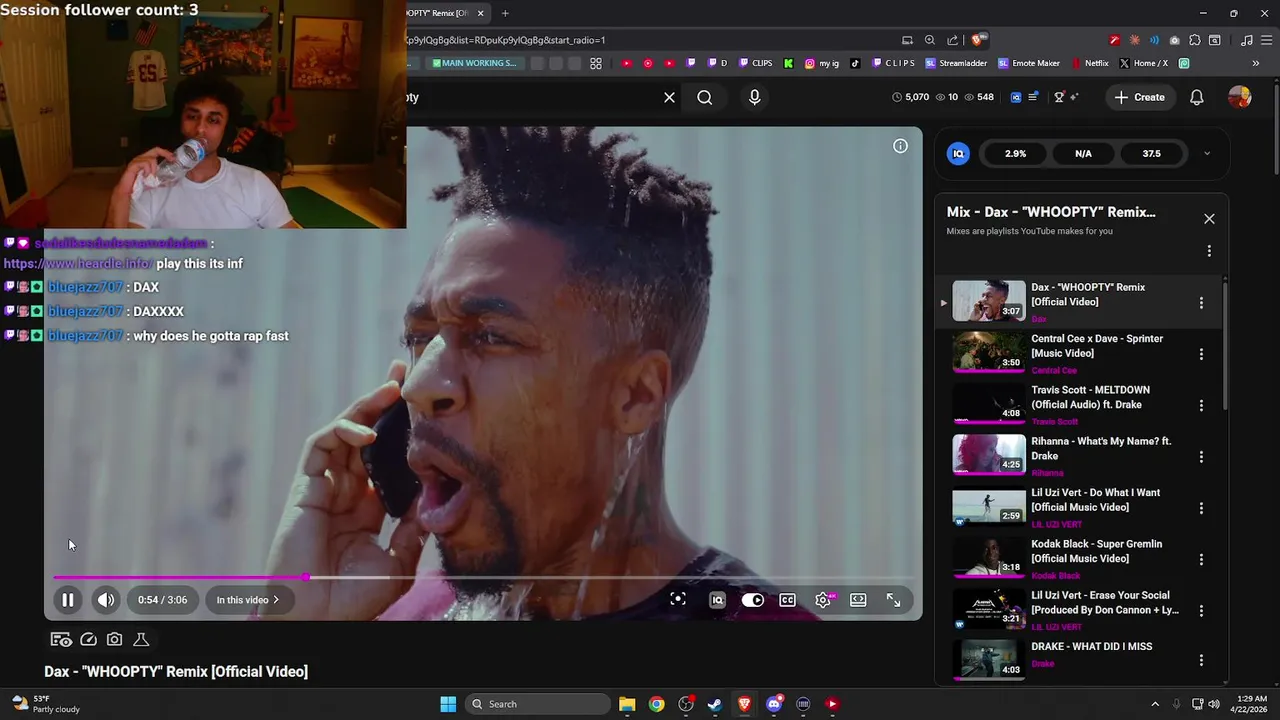Open the three-dot menu for the Sprinter row
Image resolution: width=1280 pixels, height=720 pixels.
click(x=1201, y=354)
